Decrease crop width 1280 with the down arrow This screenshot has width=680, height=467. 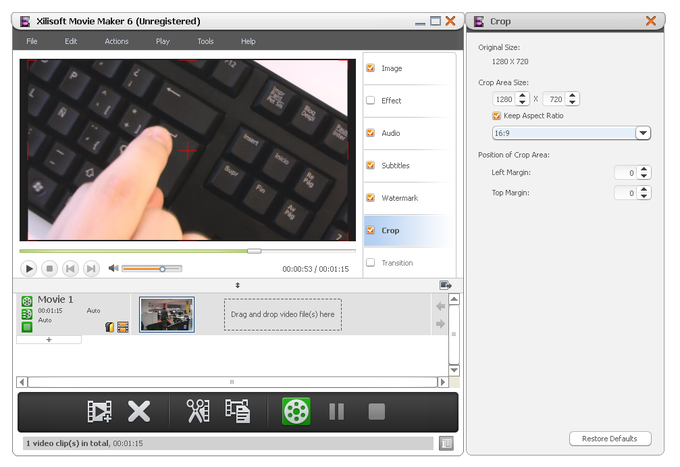point(522,102)
